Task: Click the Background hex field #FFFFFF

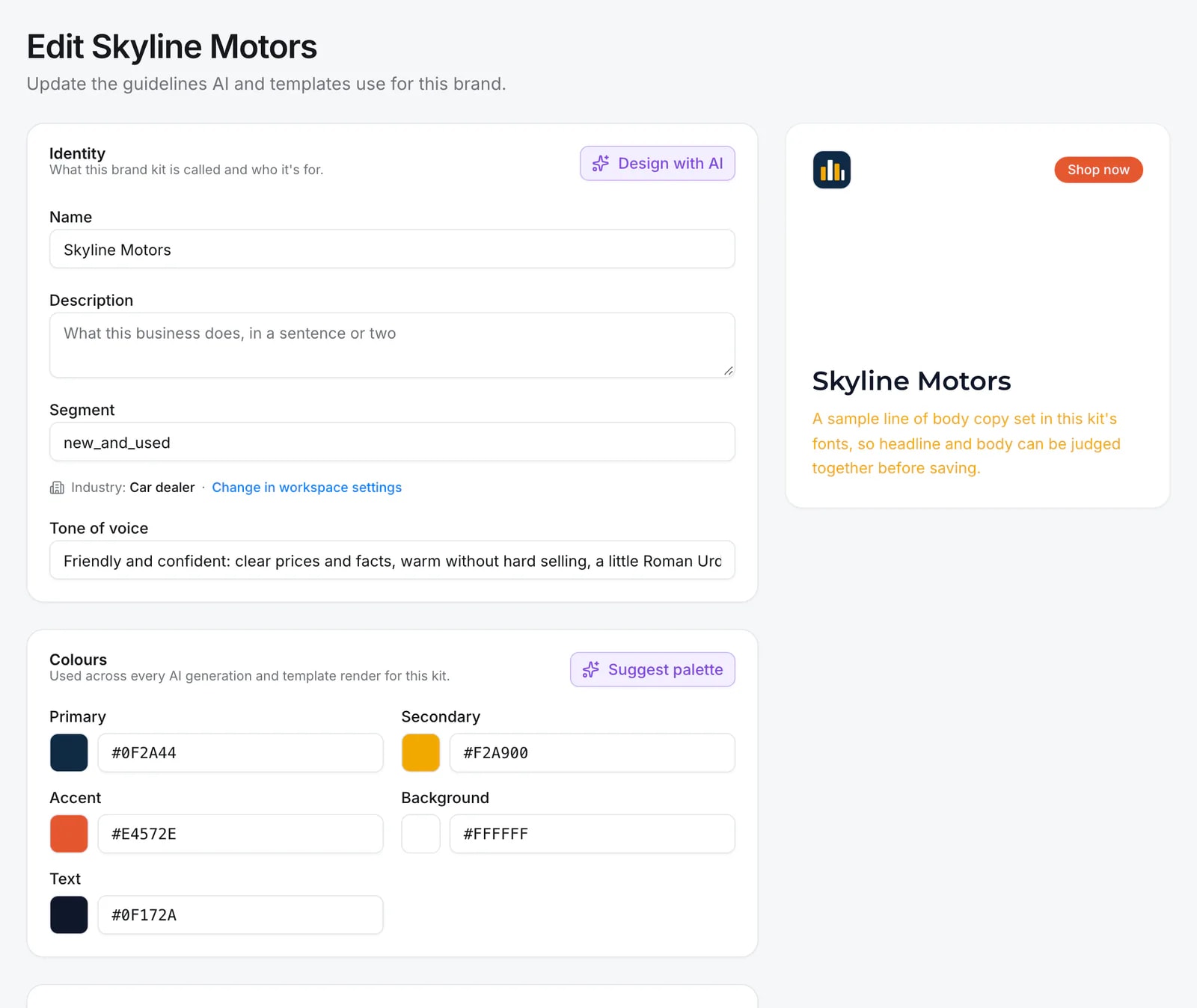Action: [x=592, y=834]
